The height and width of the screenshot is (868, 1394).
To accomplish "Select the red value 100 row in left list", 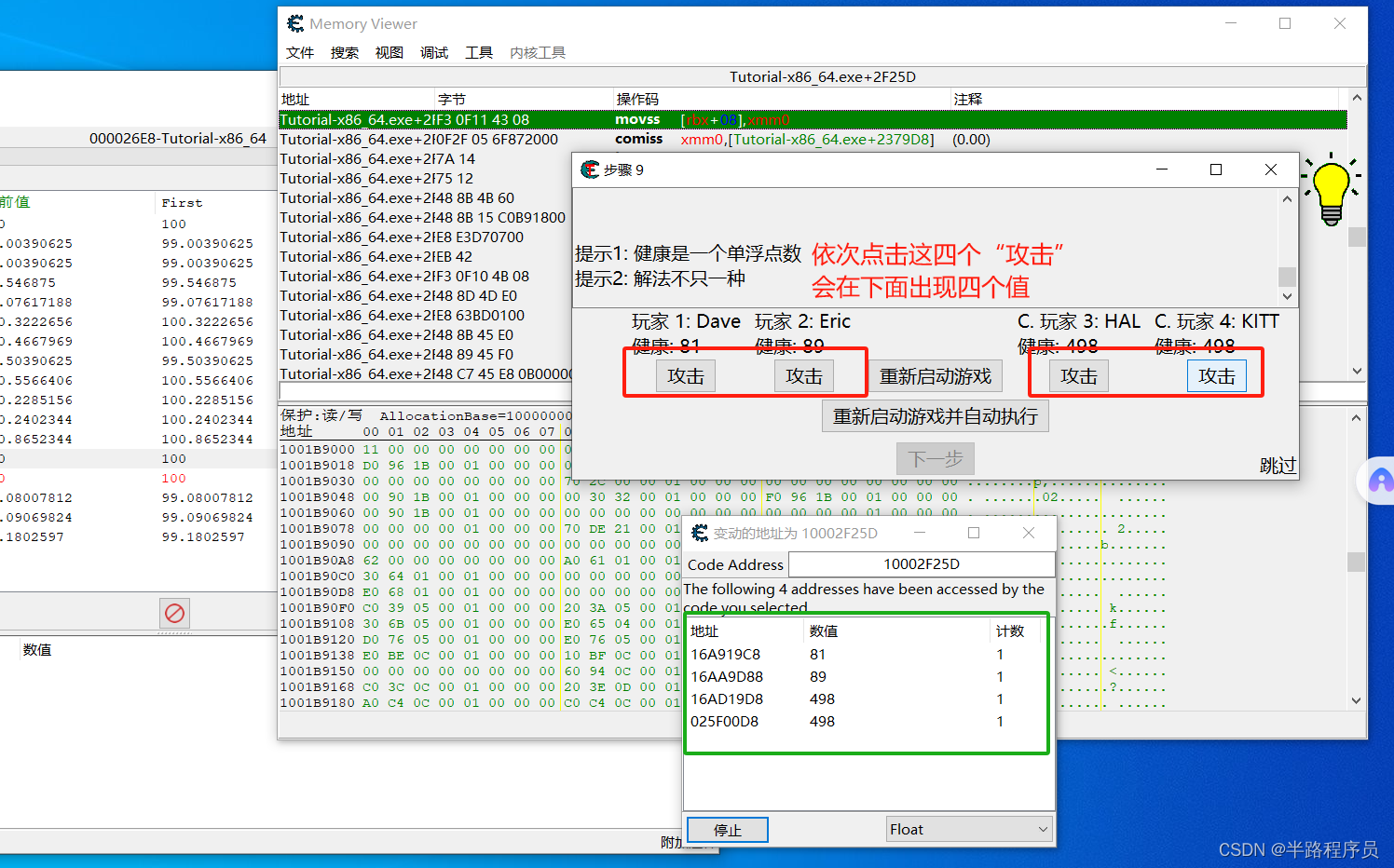I will pyautogui.click(x=138, y=478).
